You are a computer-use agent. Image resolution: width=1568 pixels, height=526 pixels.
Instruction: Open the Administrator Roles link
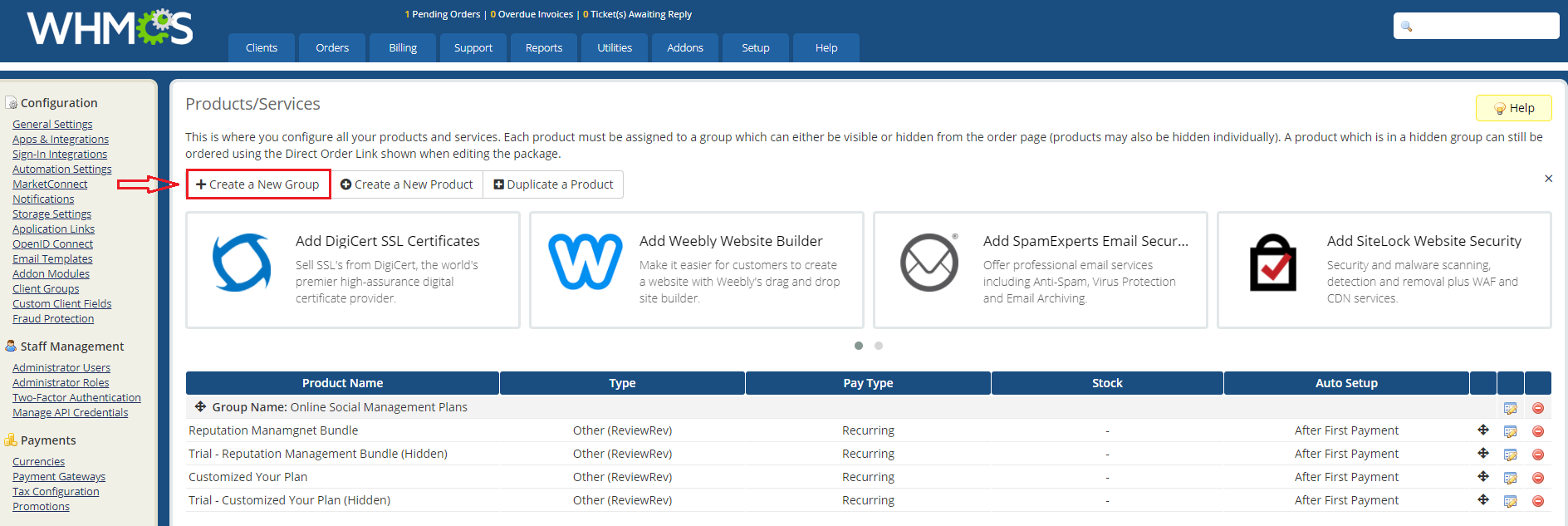pyautogui.click(x=61, y=382)
